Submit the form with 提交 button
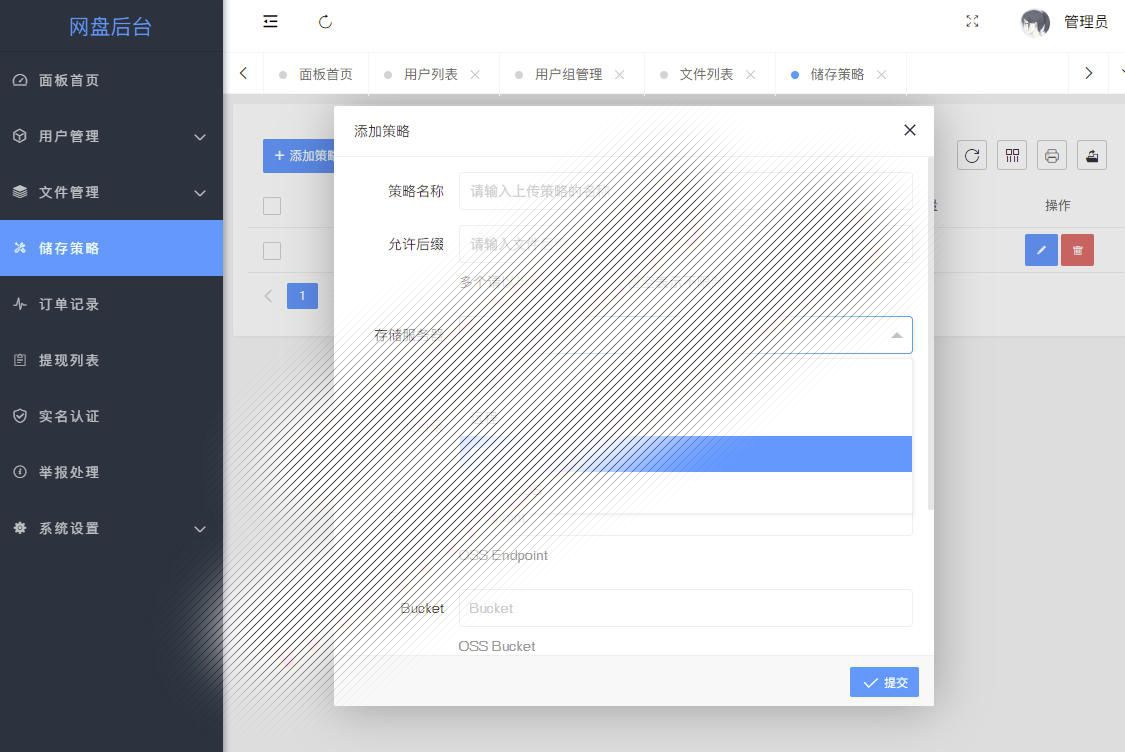Image resolution: width=1125 pixels, height=752 pixels. tap(884, 682)
